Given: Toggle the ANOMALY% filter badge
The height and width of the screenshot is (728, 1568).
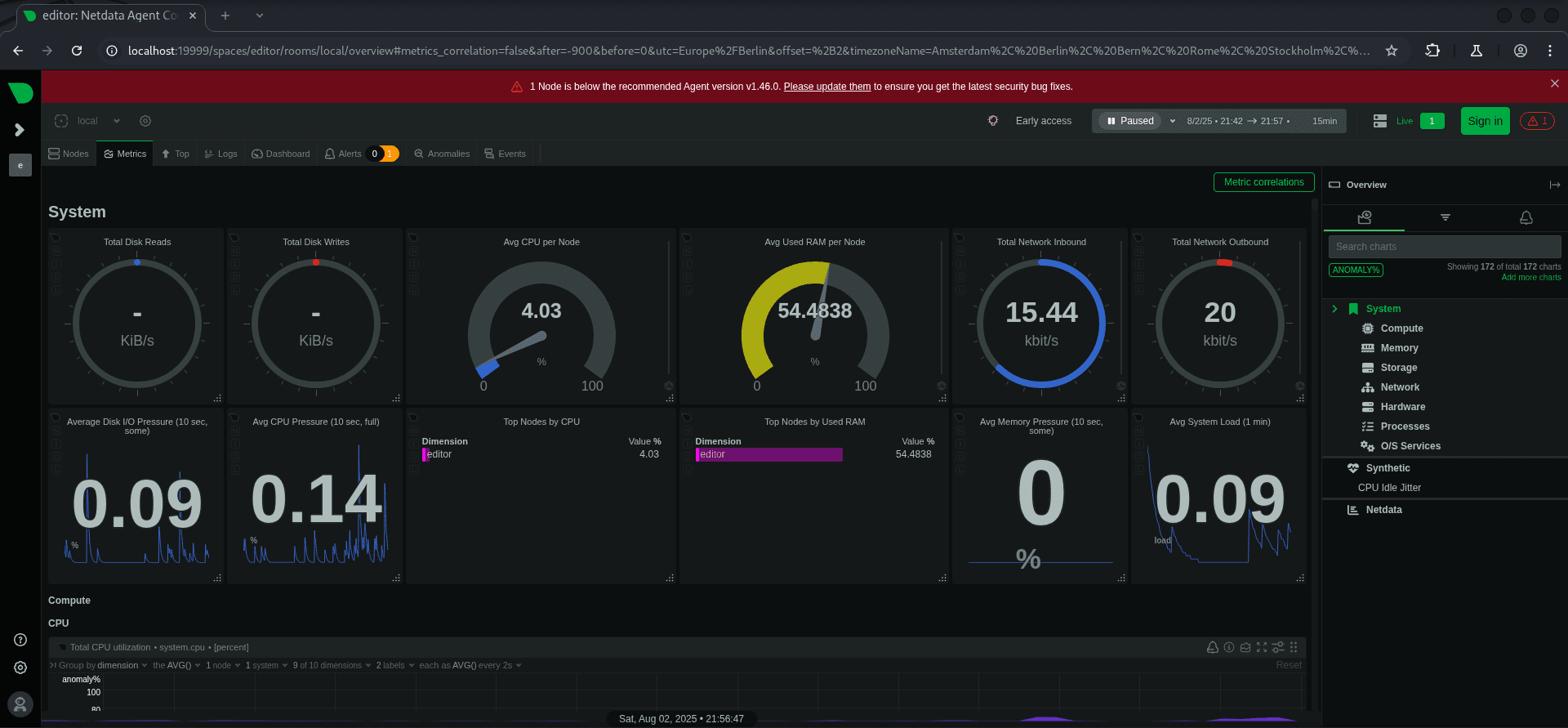Looking at the screenshot, I should (x=1356, y=270).
